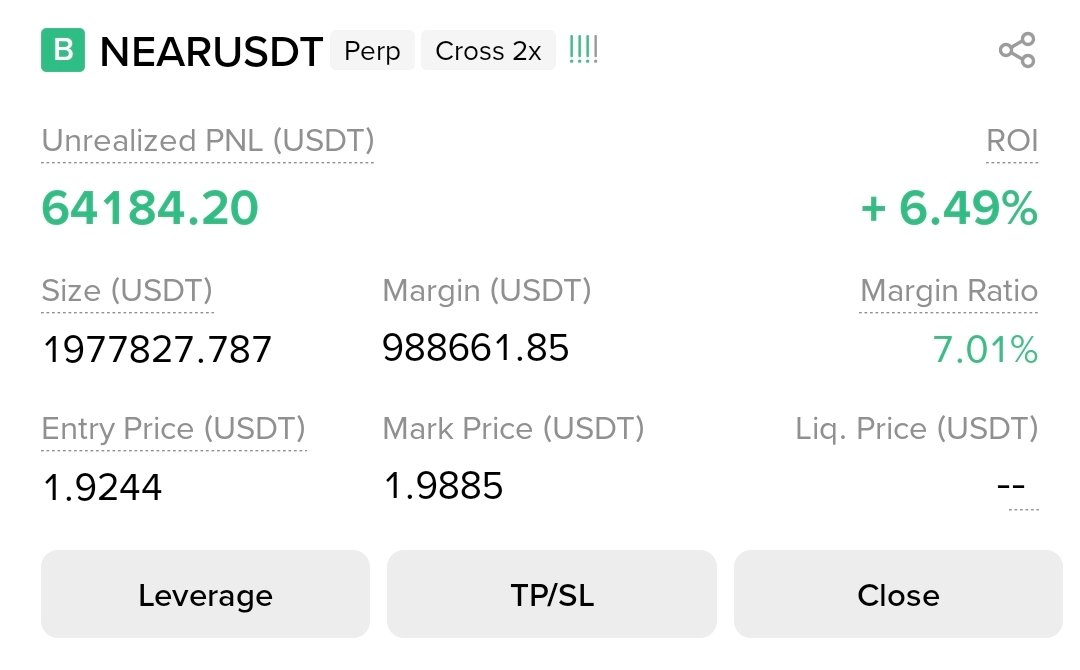Screen dimensions: 1080x670
Task: Tap the Close position button
Action: pos(898,594)
